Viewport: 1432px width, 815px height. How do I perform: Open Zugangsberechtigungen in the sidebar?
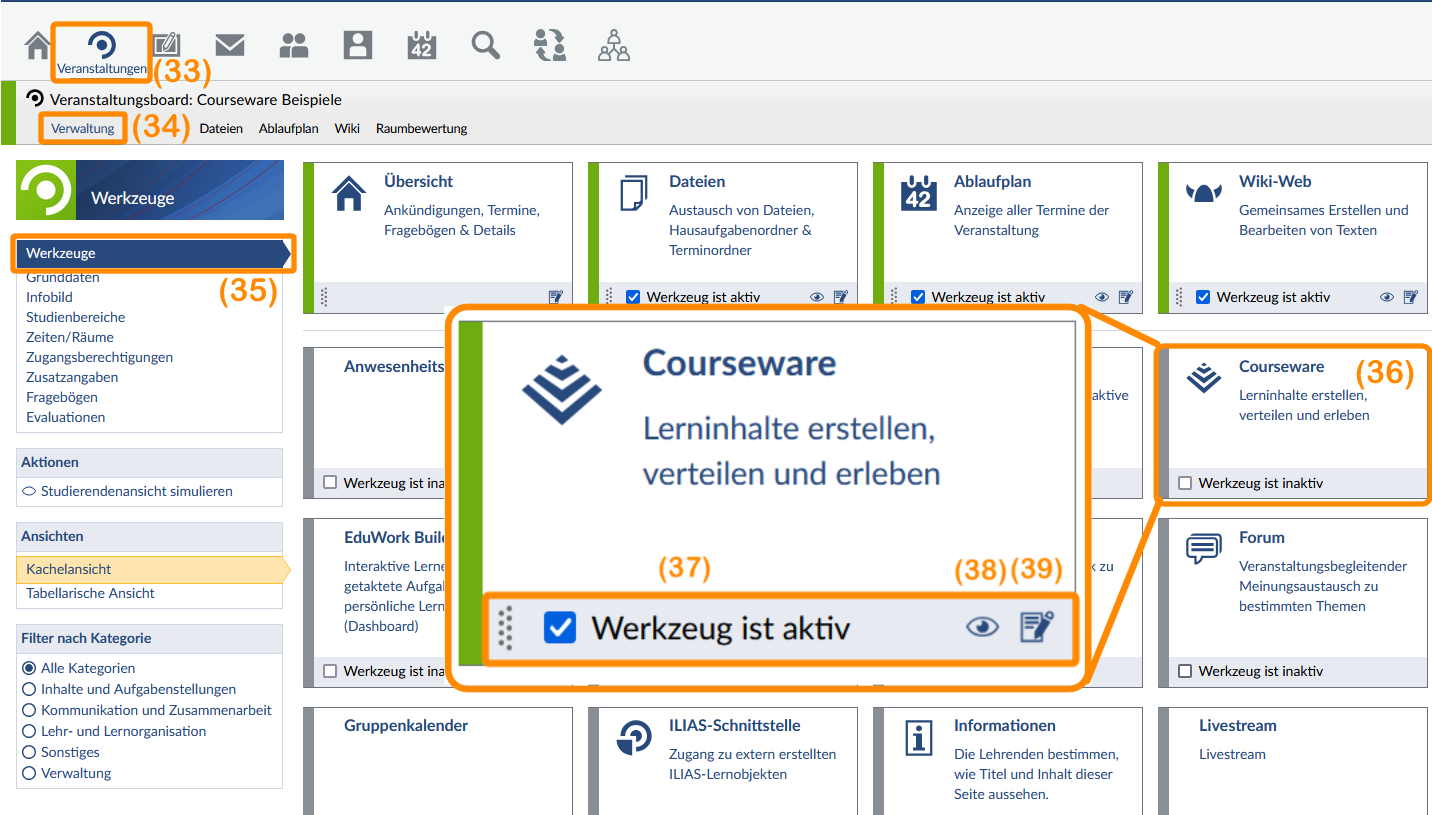tap(99, 357)
